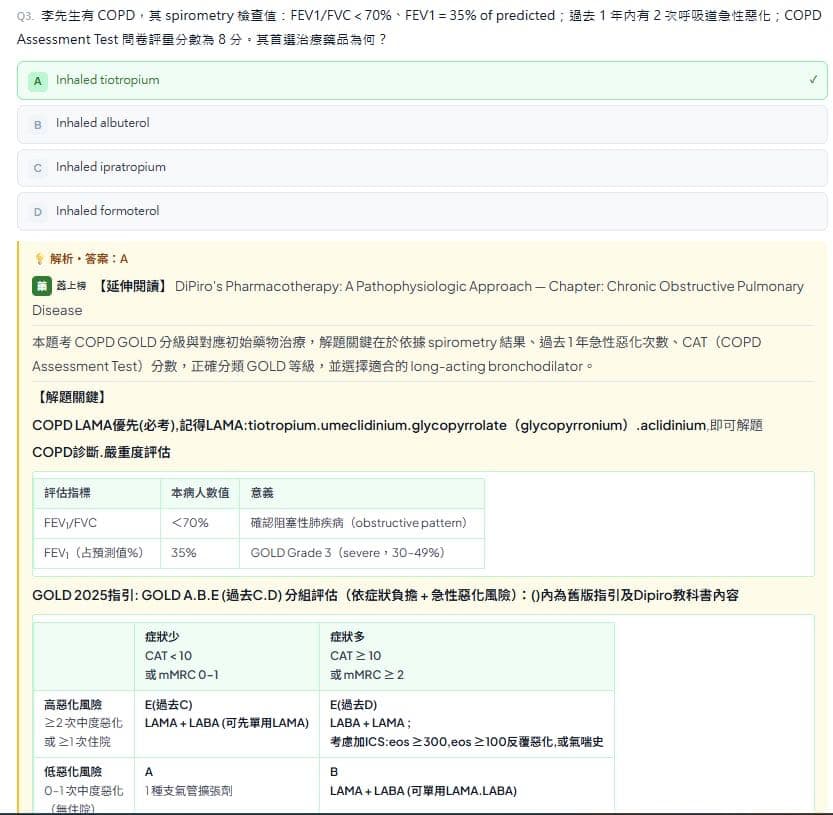
Task: Click the 本病人數值 column header
Action: click(200, 493)
